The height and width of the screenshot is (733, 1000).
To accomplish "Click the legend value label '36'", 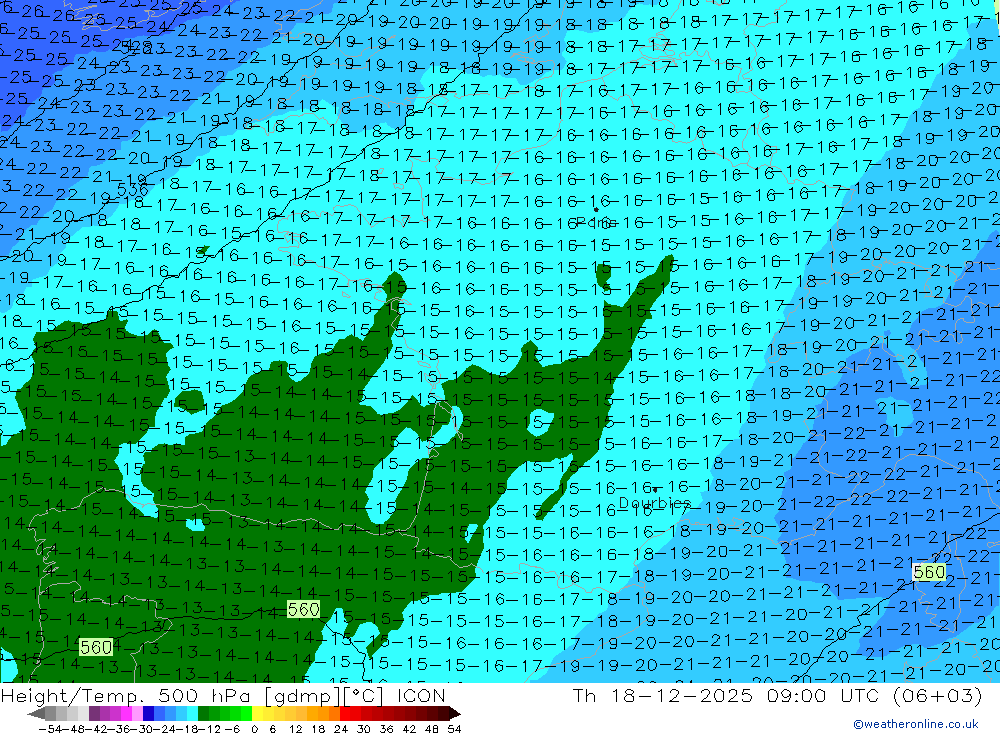I will [386, 729].
